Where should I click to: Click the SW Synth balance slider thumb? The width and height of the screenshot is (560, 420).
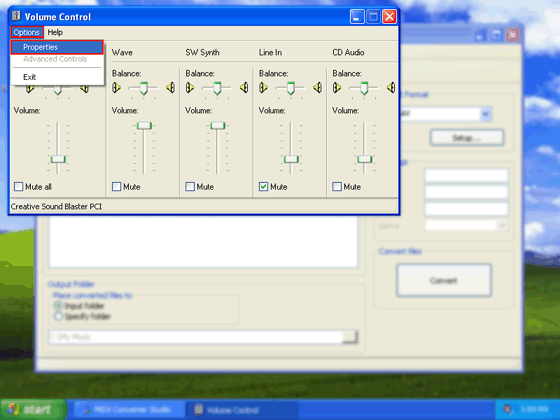[x=217, y=88]
